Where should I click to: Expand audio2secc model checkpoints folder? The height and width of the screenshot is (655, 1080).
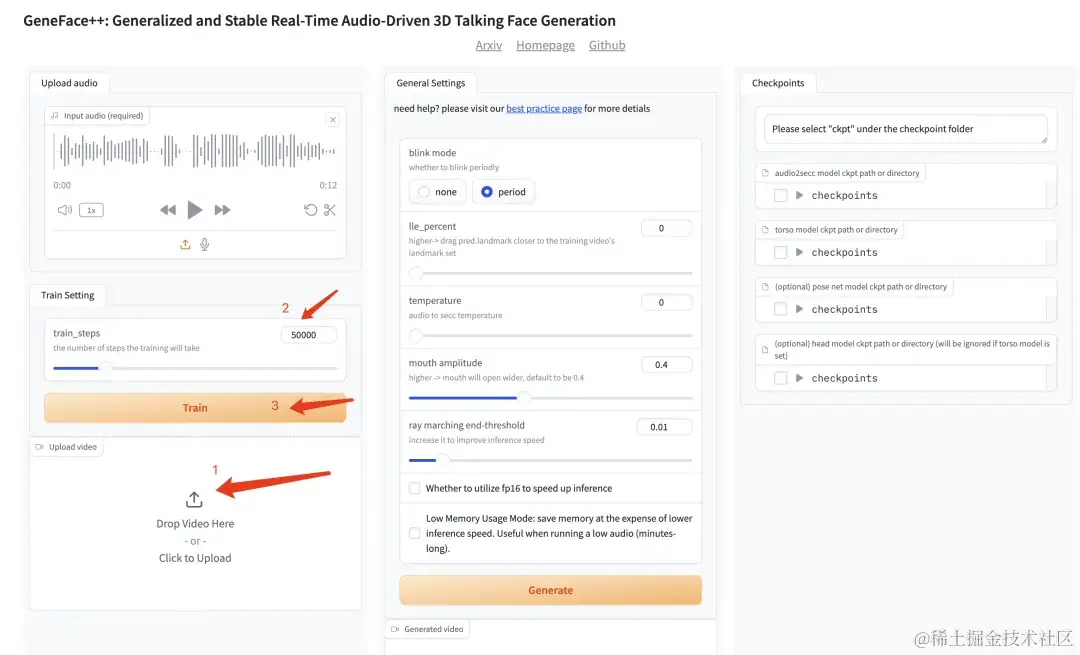click(x=799, y=196)
